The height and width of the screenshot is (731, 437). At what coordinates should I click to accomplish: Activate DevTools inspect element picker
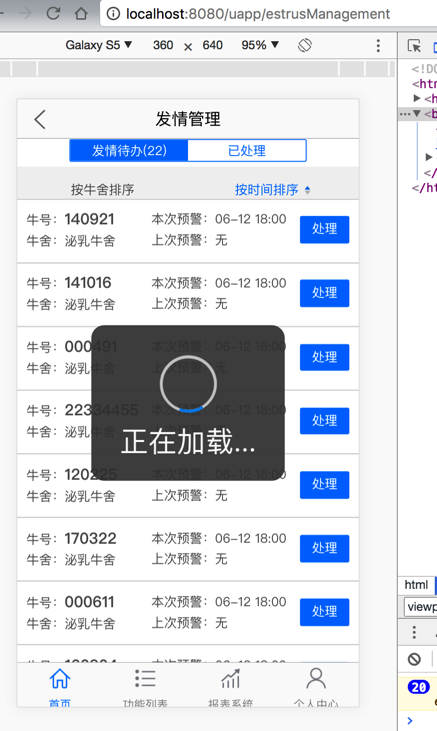pyautogui.click(x=414, y=46)
